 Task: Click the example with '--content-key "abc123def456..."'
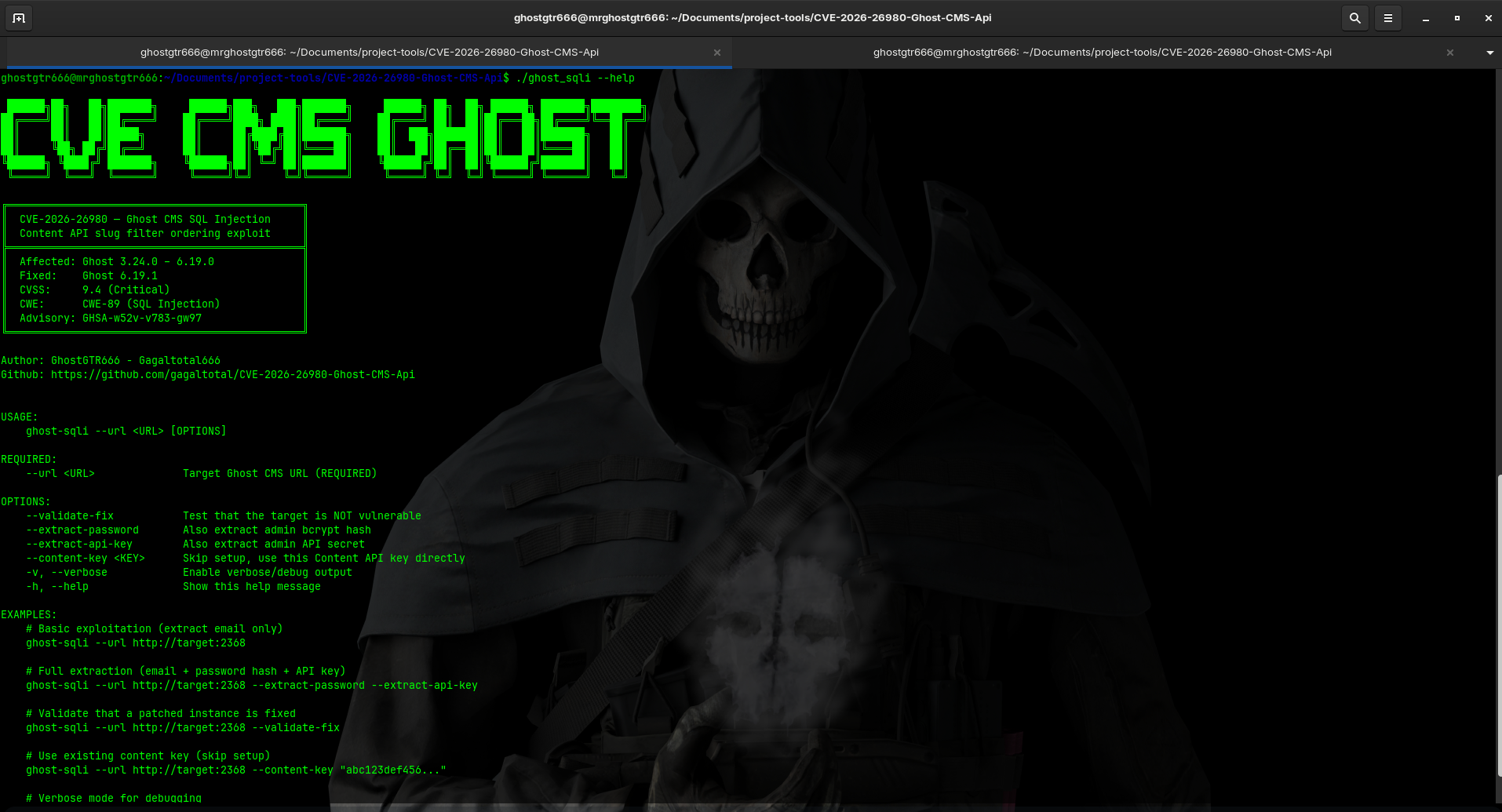[x=236, y=770]
